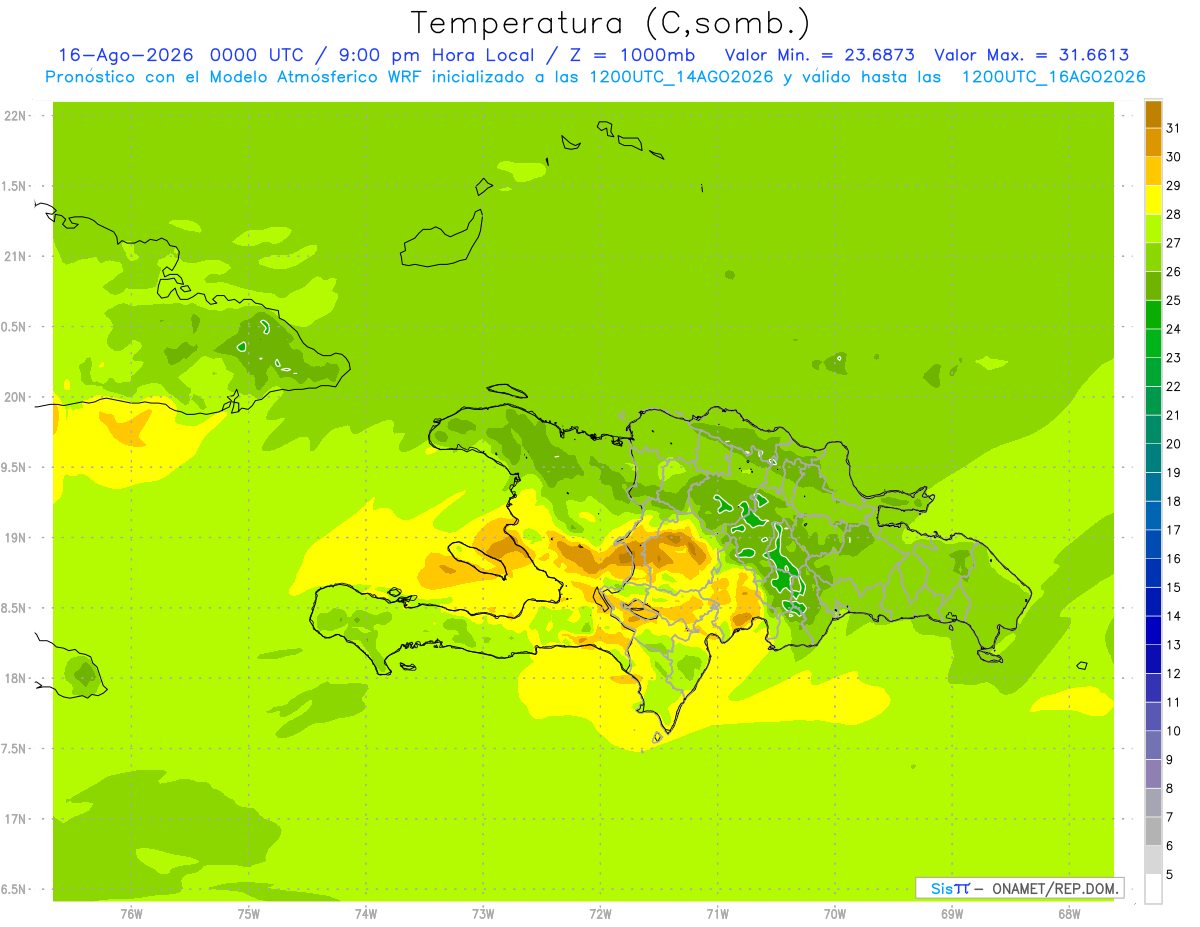Click the color bar label '26'
The image size is (1200, 927).
point(1174,272)
